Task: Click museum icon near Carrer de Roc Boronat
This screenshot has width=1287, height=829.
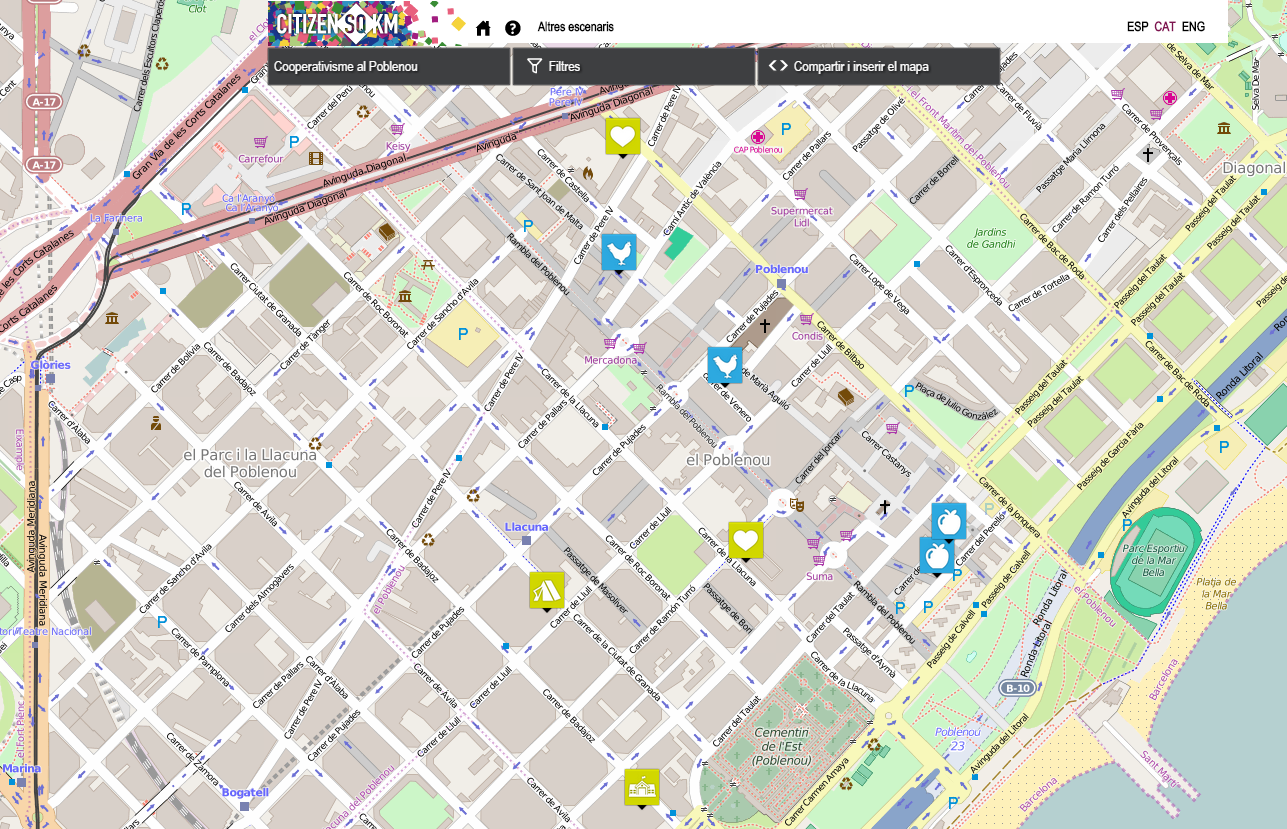Action: point(405,296)
